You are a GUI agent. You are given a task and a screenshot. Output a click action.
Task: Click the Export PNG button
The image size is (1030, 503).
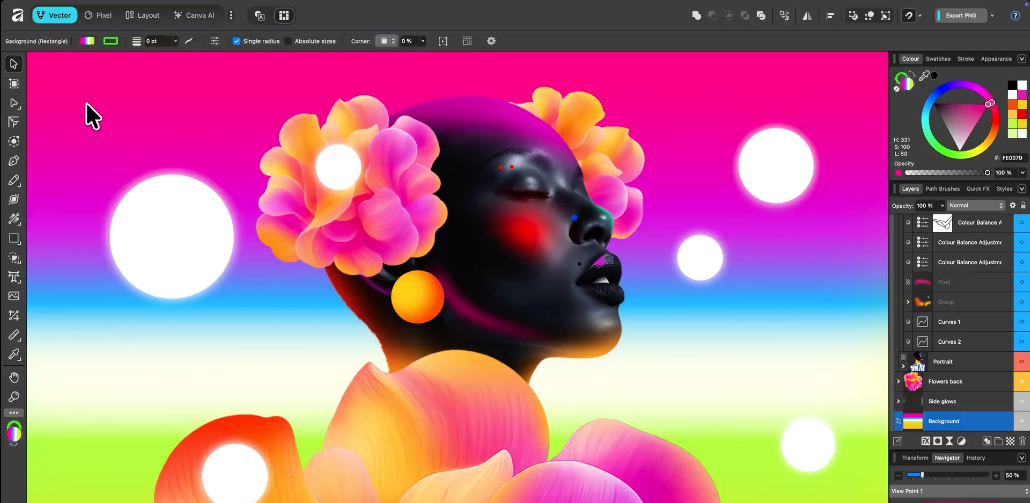[x=962, y=15]
